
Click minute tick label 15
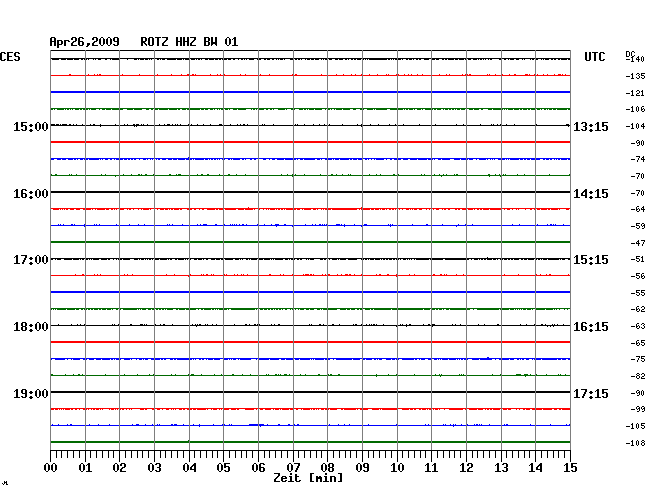(570, 468)
